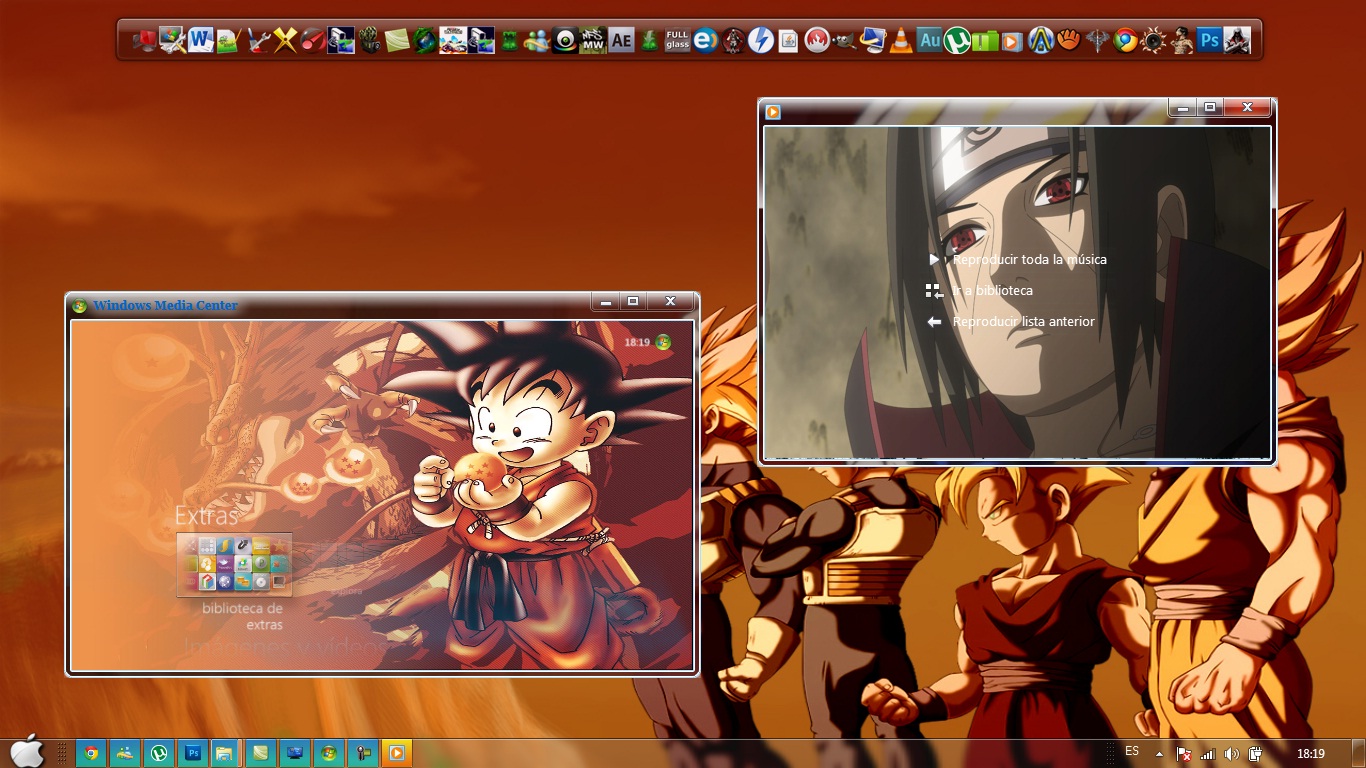Open Nero Burning flame icon in dock
1366x768 pixels.
(817, 40)
